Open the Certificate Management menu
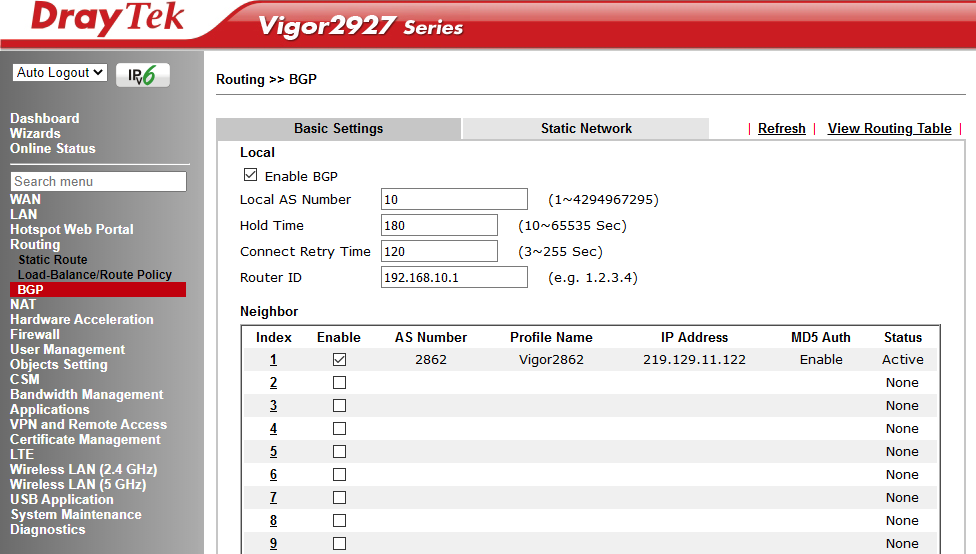Screen dimensions: 976x554 (x=85, y=439)
